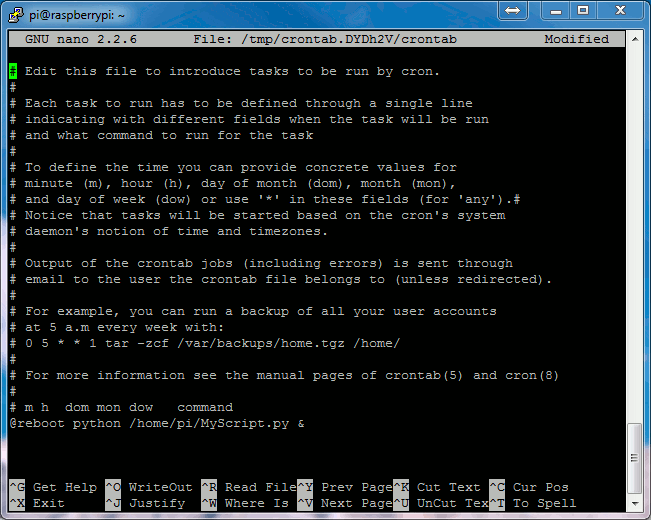This screenshot has width=651, height=520.
Task: Click the ^X Exit shortcut
Action: [37, 503]
